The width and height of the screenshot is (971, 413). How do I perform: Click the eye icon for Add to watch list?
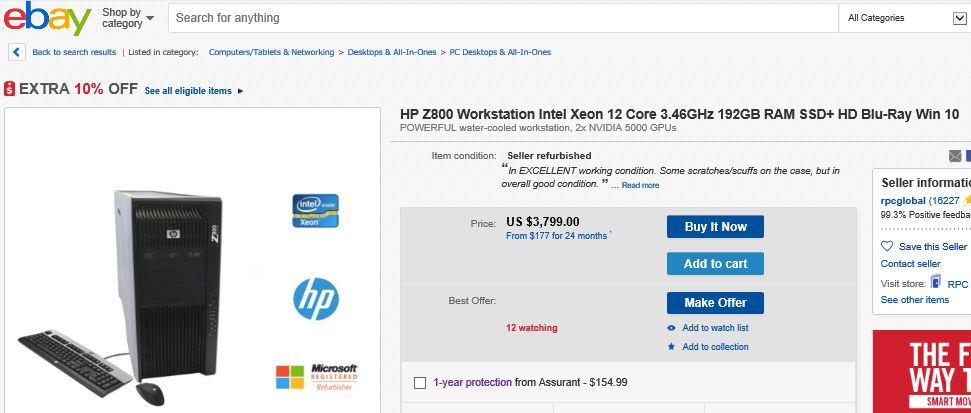(x=671, y=328)
